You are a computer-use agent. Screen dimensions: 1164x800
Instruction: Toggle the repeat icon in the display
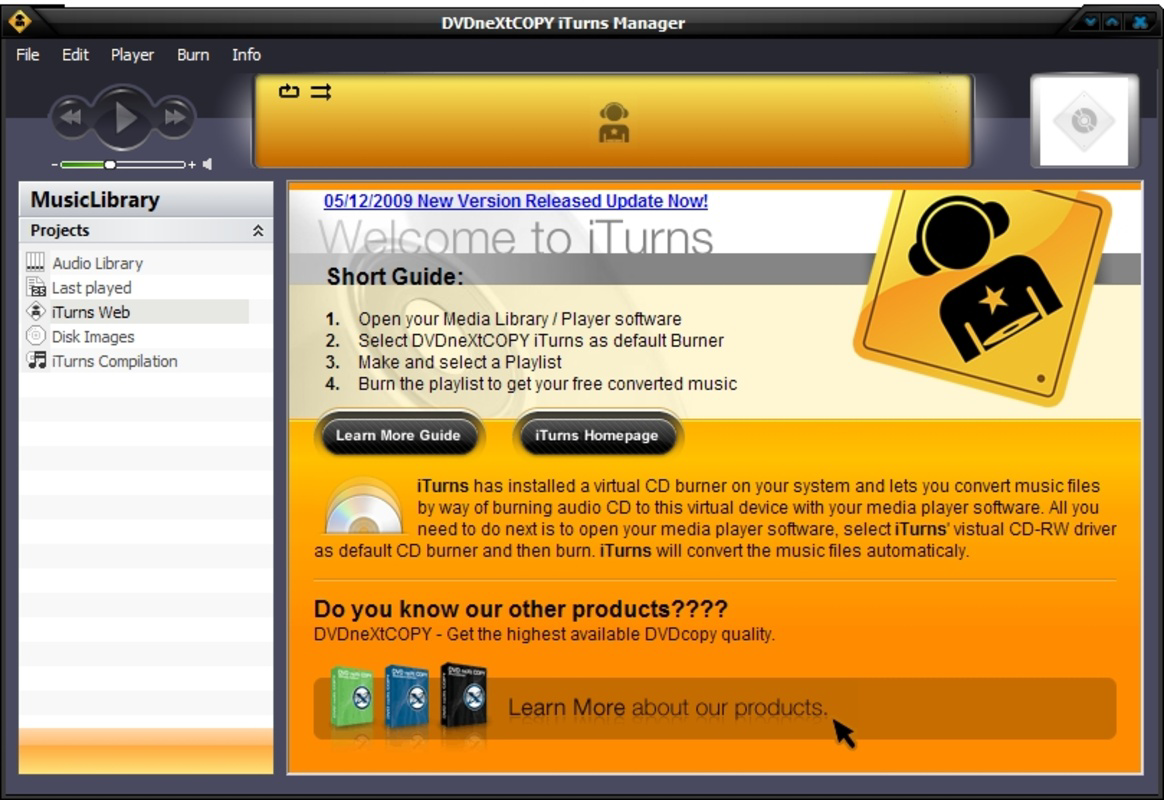(x=289, y=91)
